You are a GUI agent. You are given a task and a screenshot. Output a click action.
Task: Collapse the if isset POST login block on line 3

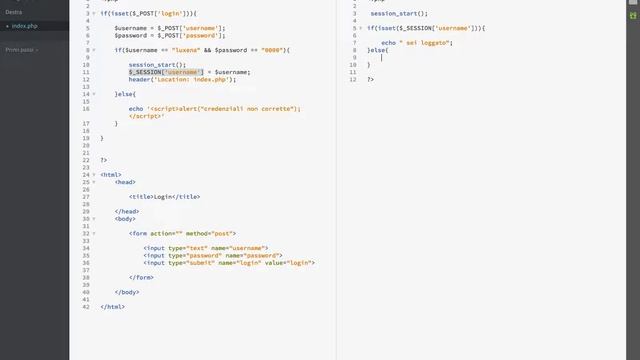(x=94, y=13)
